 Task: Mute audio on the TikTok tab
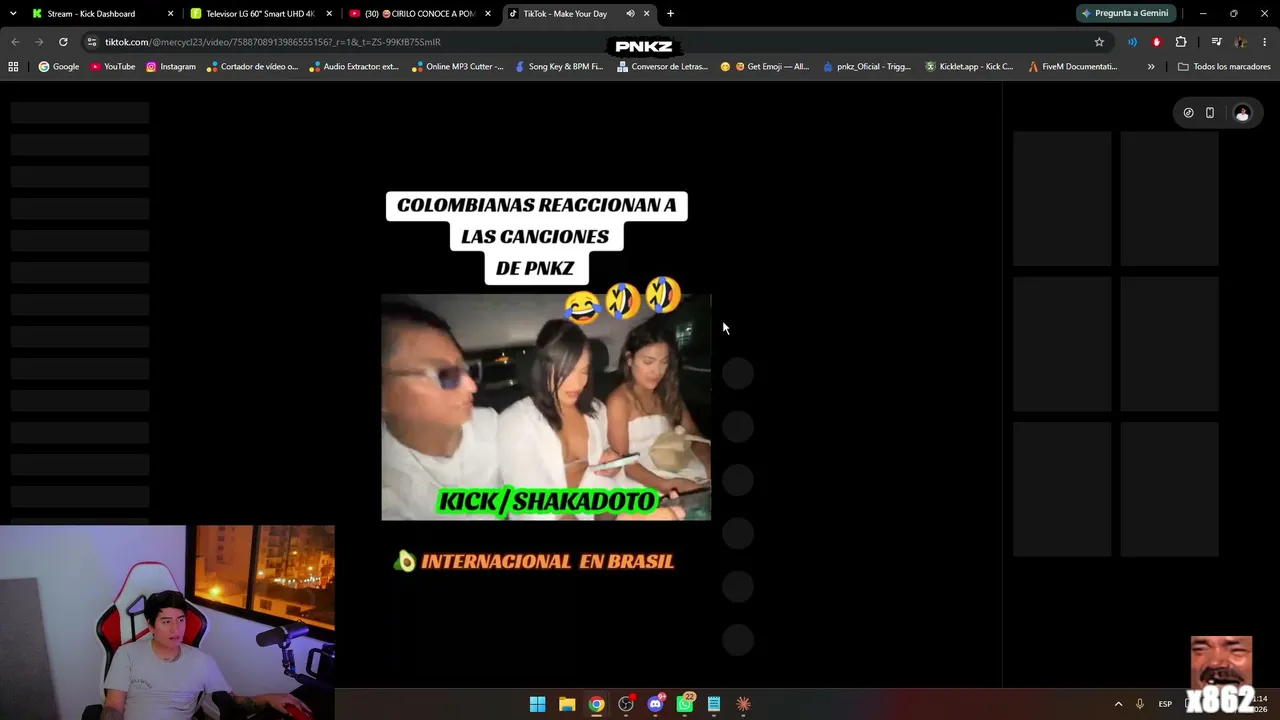coord(630,14)
